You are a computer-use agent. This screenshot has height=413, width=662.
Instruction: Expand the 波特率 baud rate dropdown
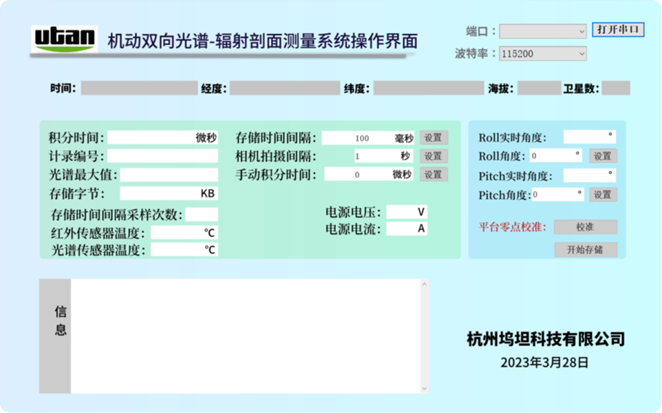point(543,53)
